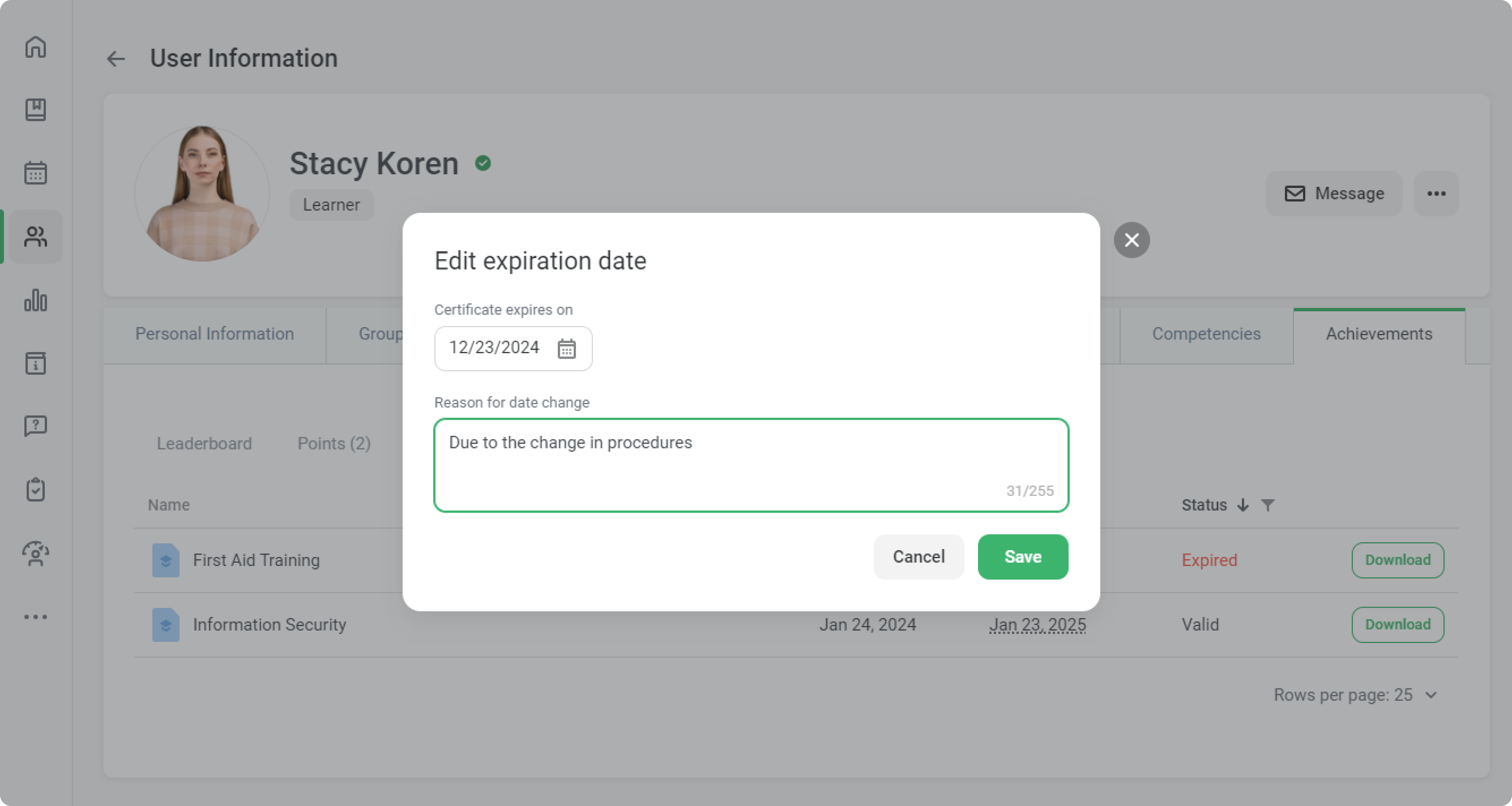Save the expiration date change
This screenshot has height=806, width=1512.
(1022, 557)
